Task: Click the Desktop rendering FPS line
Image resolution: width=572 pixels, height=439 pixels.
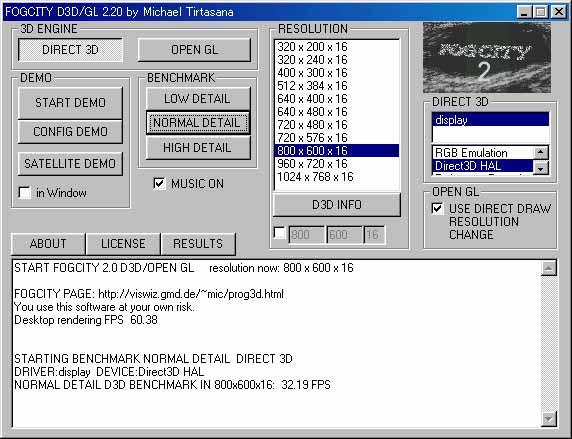Action: (x=86, y=320)
